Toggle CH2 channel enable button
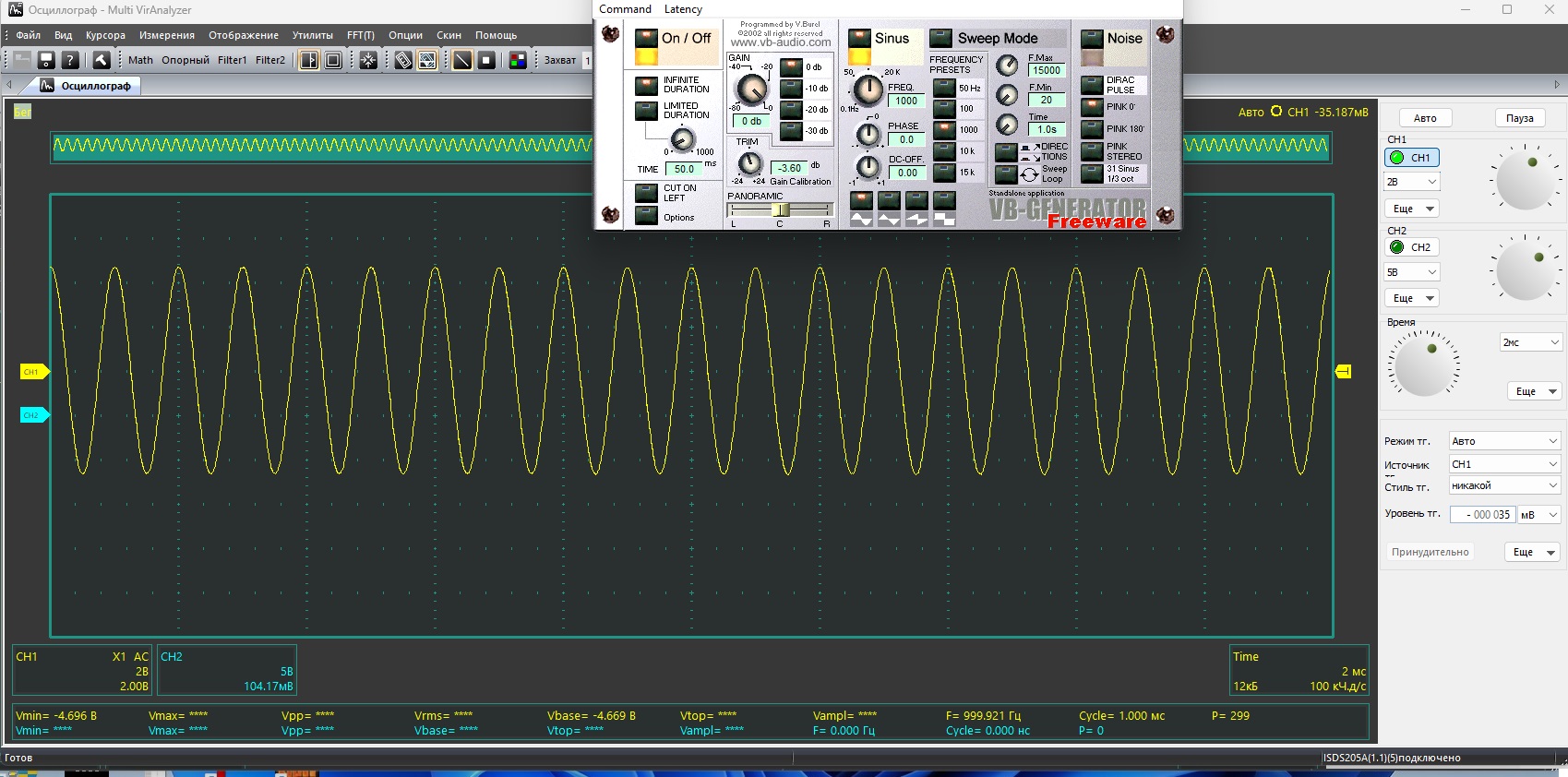The image size is (1568, 777). 1412,247
